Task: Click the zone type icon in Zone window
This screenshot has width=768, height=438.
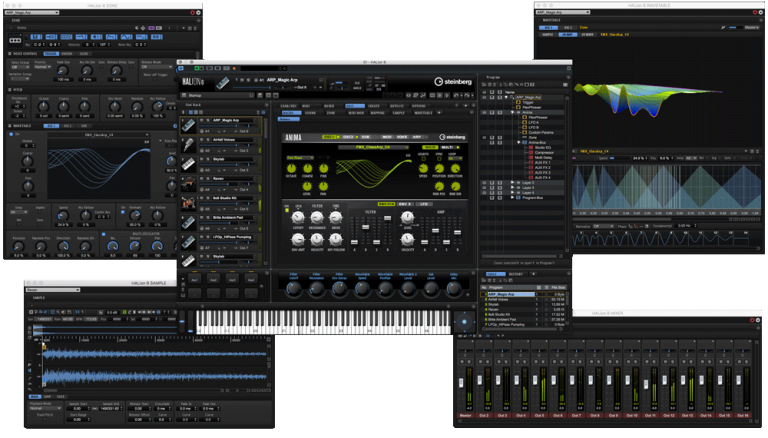Action: [x=15, y=40]
